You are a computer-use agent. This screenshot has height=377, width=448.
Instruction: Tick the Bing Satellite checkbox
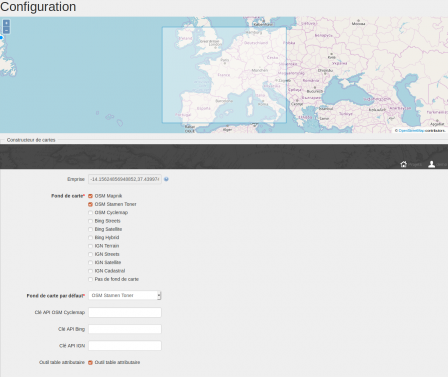pos(90,229)
